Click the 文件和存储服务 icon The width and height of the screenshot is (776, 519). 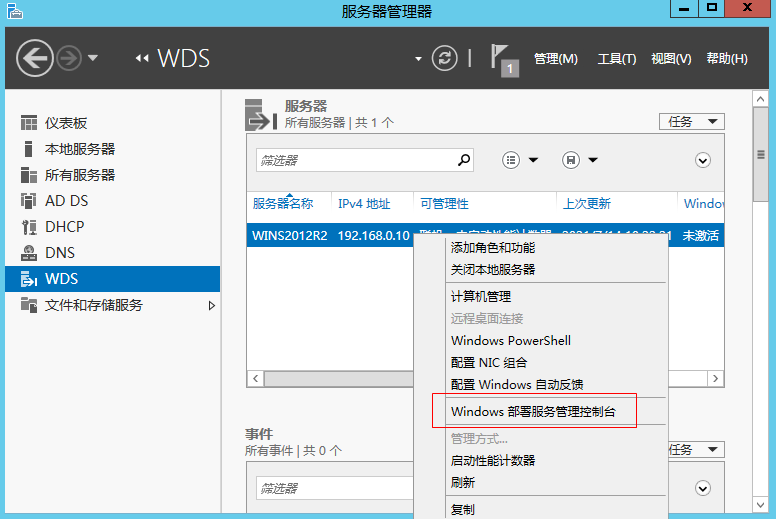pyautogui.click(x=29, y=305)
